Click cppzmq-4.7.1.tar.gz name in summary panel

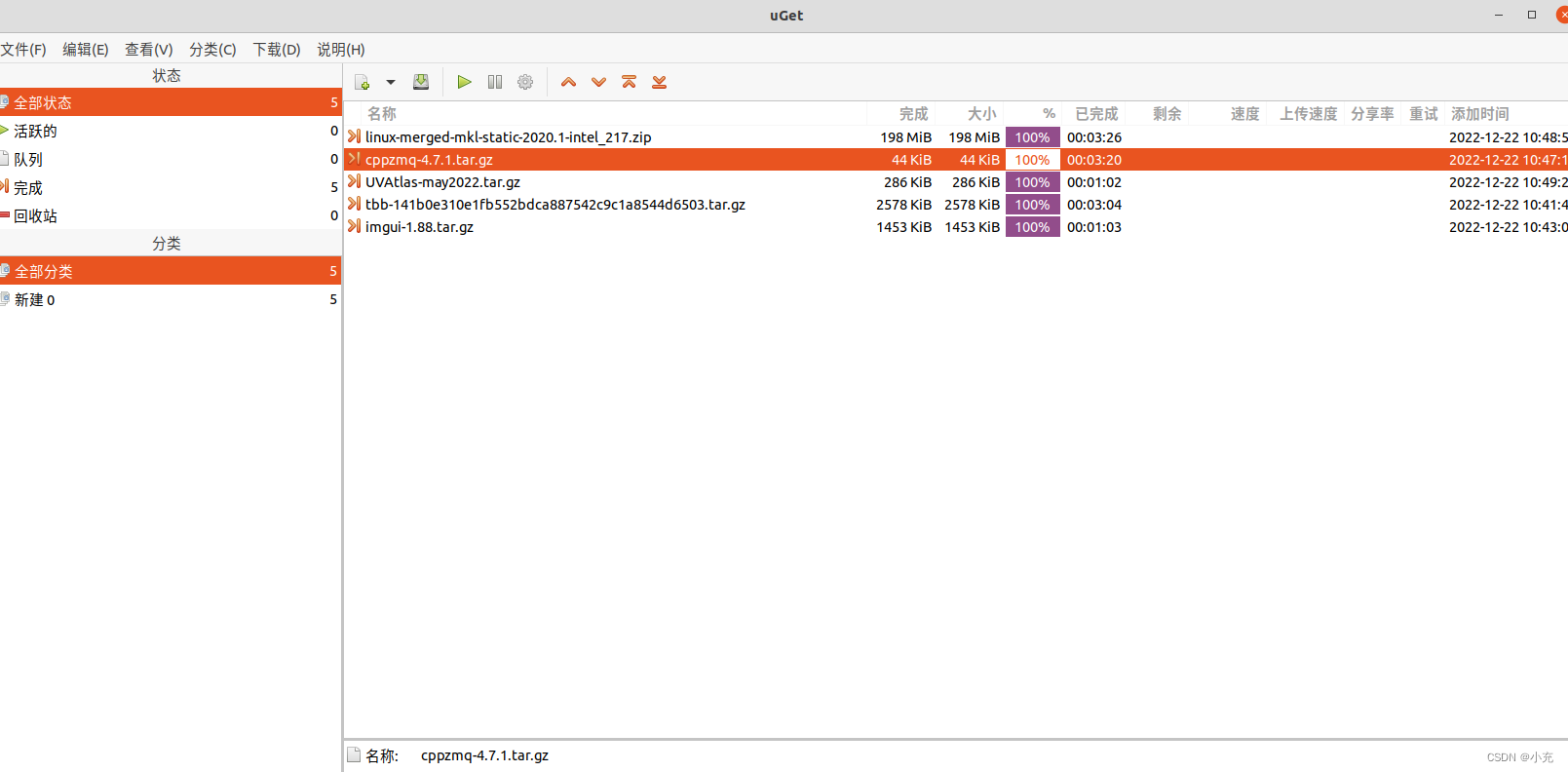pyautogui.click(x=484, y=755)
